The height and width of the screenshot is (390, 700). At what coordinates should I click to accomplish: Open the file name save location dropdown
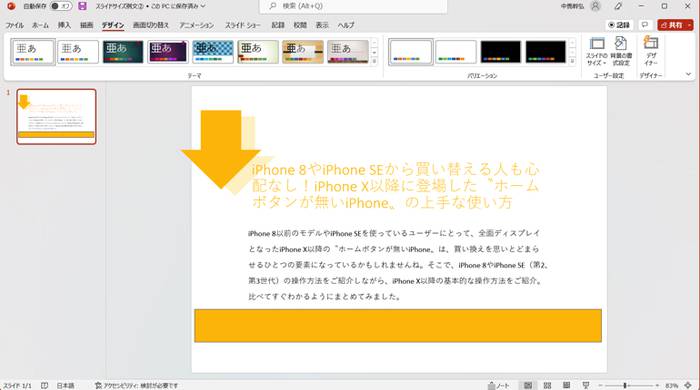click(203, 6)
